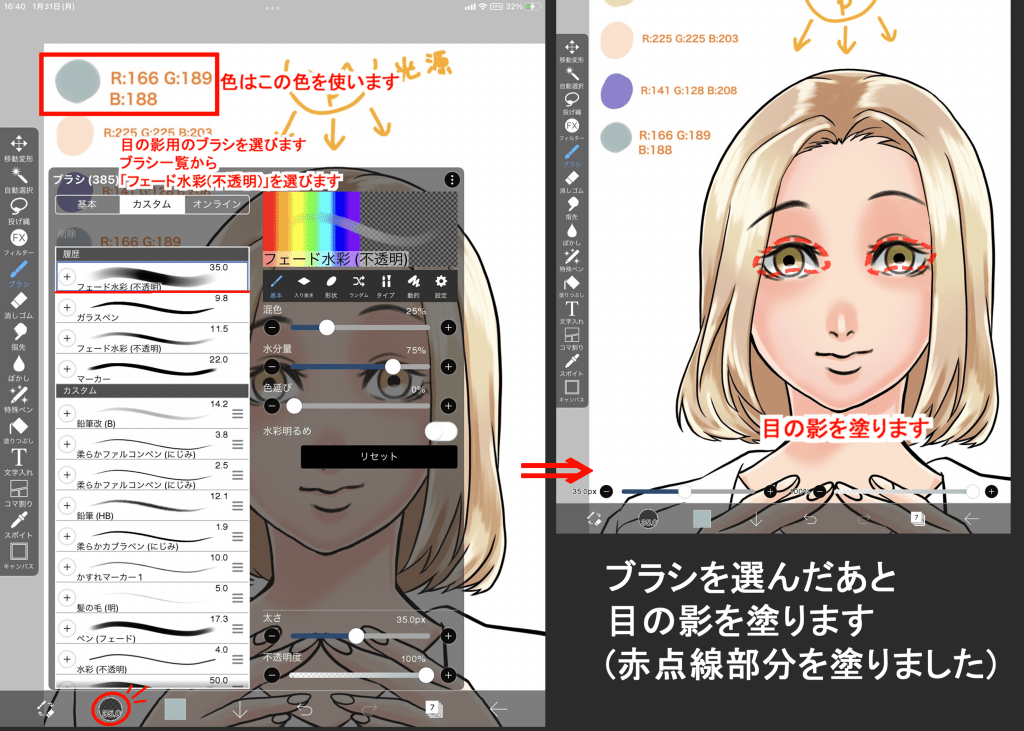Click the 削除 button above brush list

[x=66, y=233]
